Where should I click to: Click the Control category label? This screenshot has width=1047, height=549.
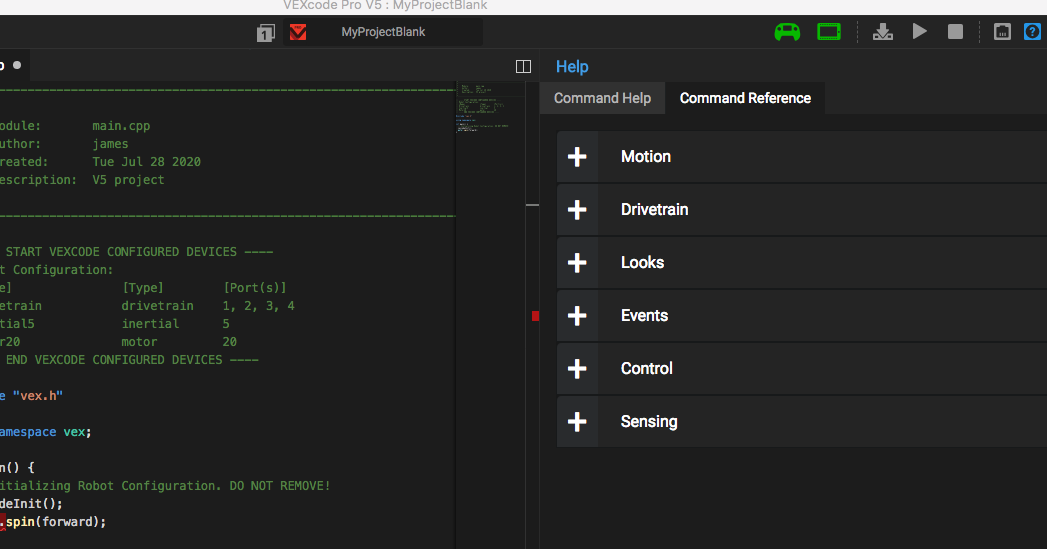tap(646, 369)
